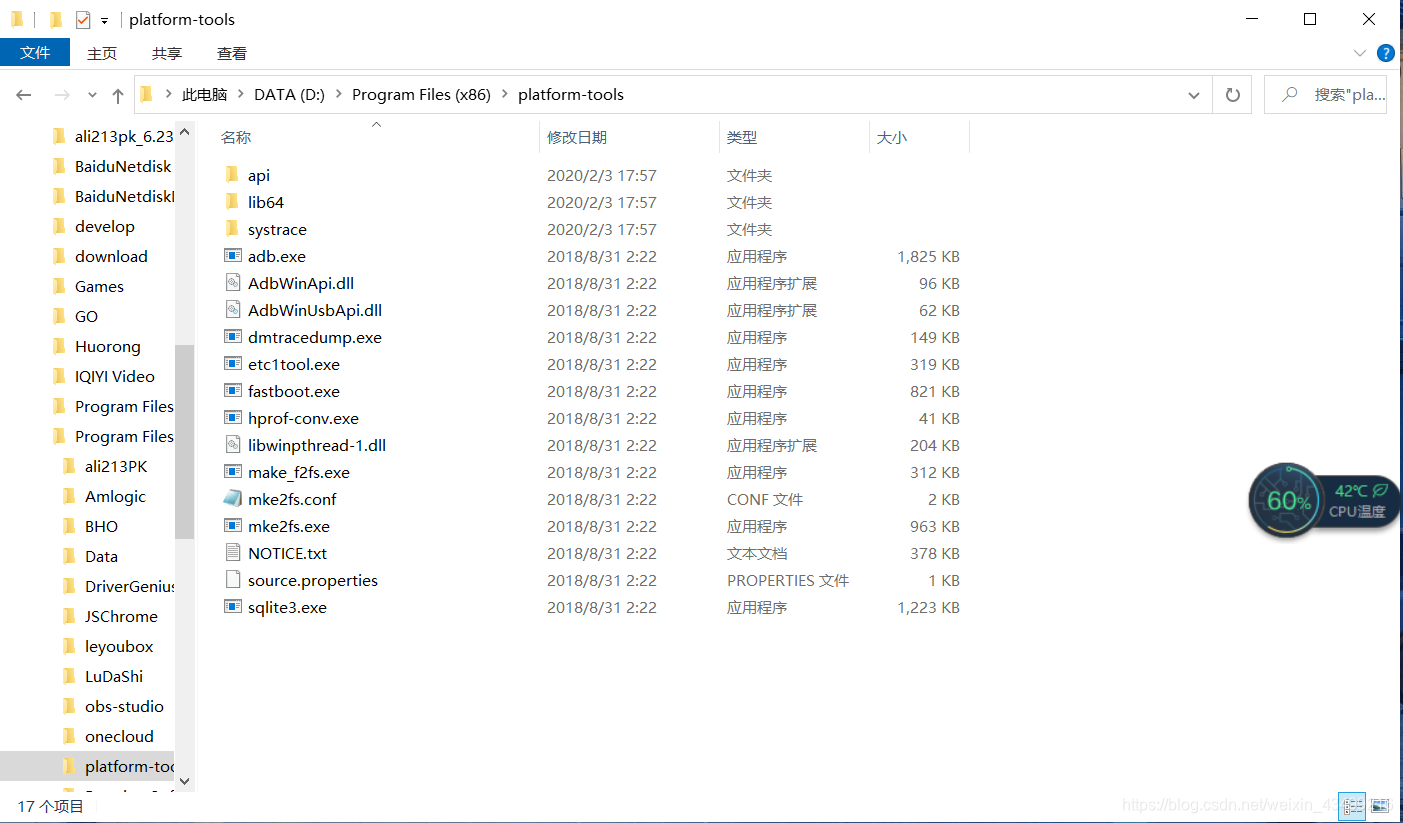Select the source.properties file icon

[x=232, y=580]
